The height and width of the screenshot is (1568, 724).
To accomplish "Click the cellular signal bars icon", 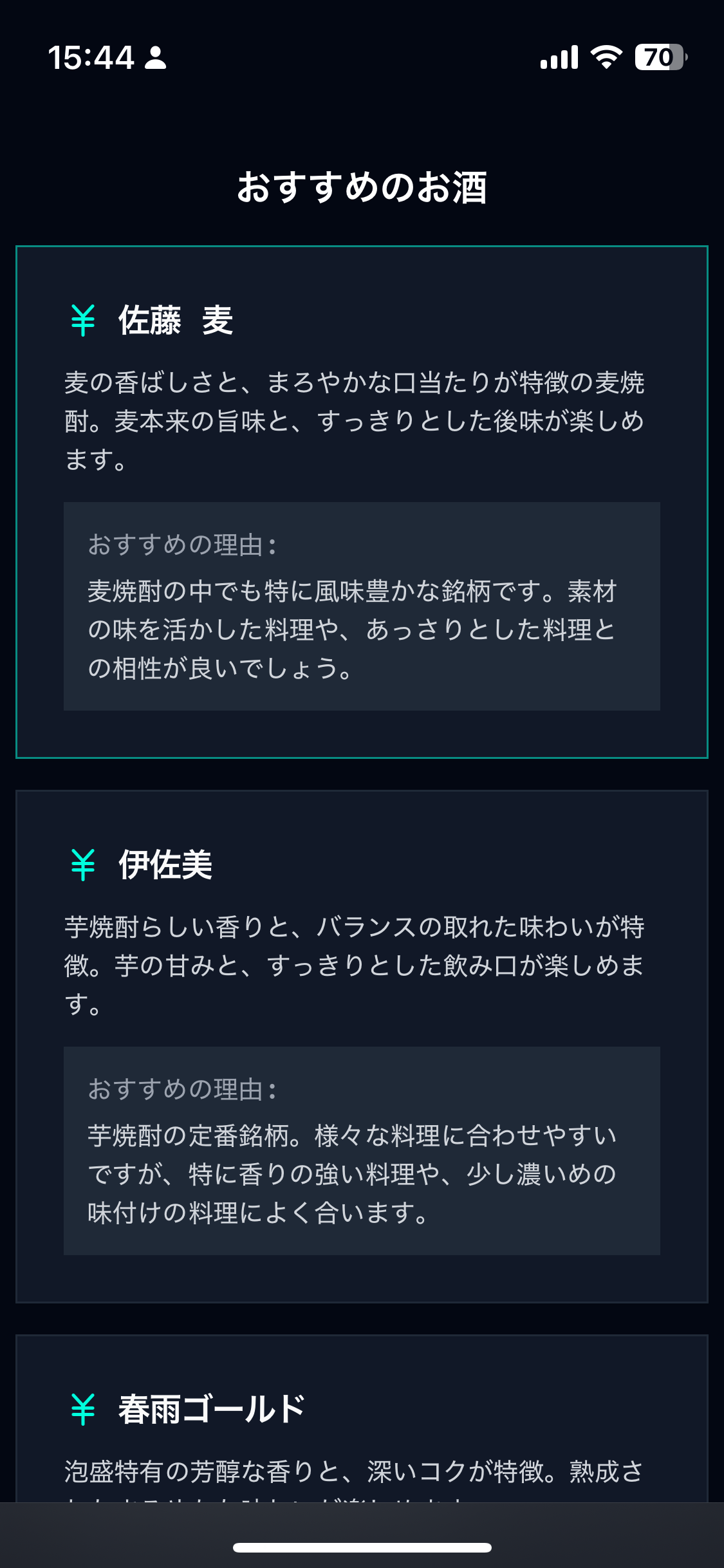I will 559,57.
